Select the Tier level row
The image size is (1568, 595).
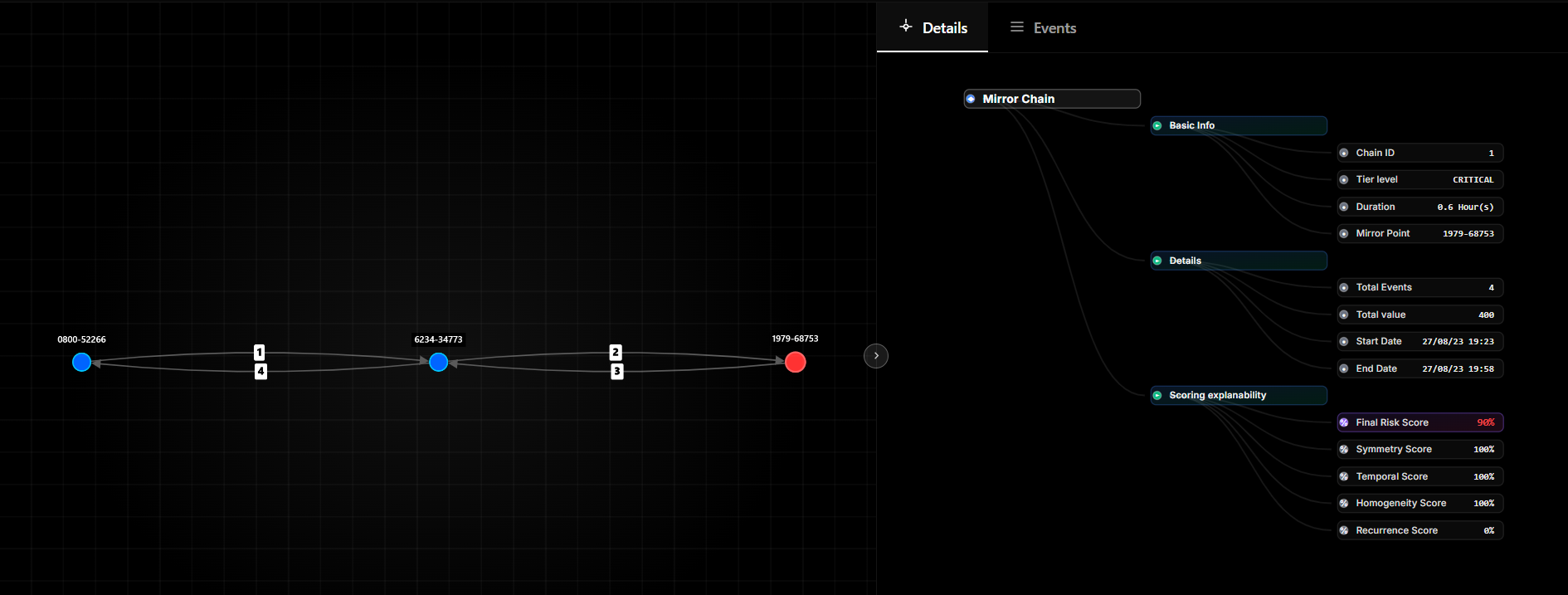click(x=1420, y=179)
